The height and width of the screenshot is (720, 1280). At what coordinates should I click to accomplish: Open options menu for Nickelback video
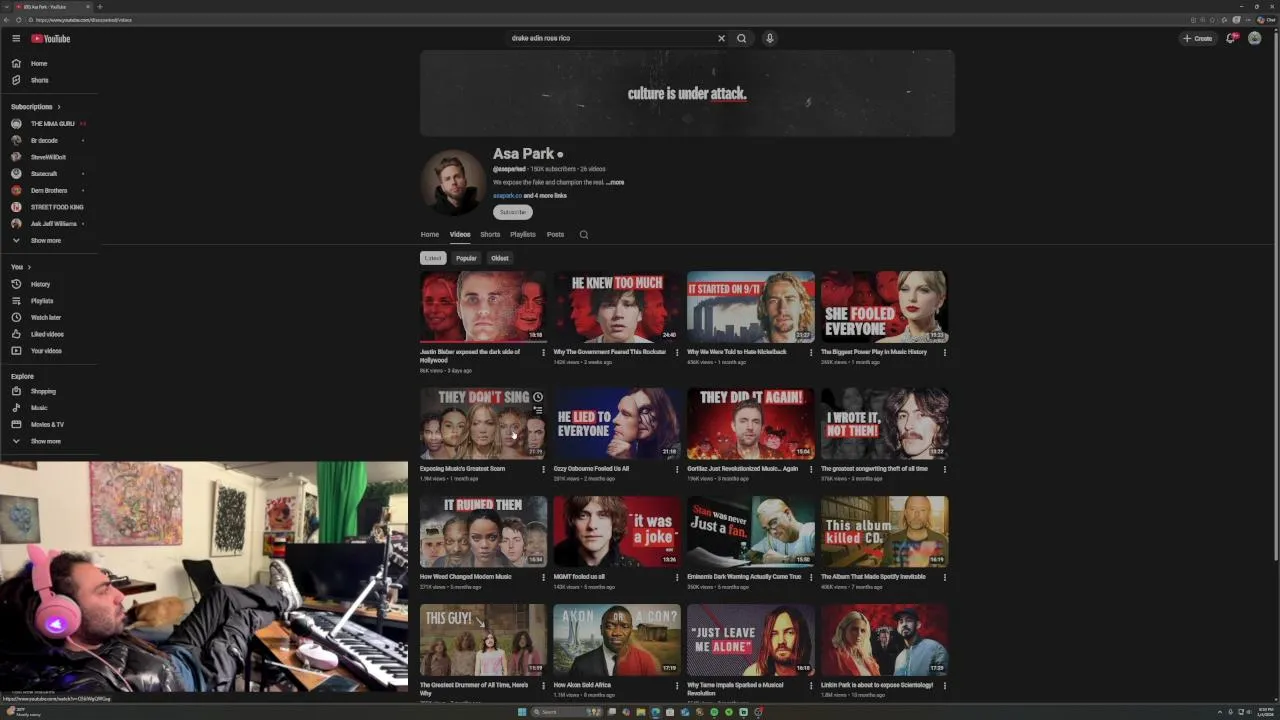tap(811, 352)
